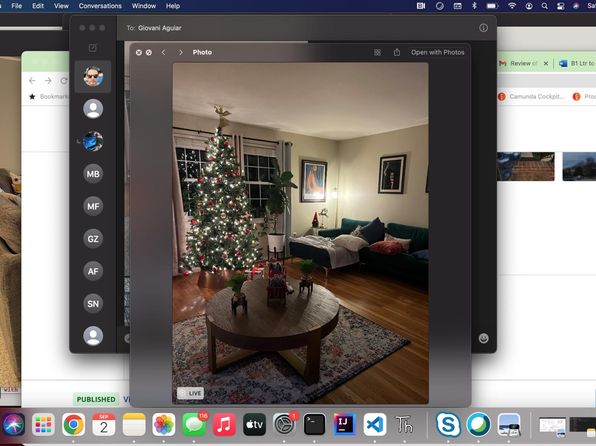Launch Visual Studio Code from the dock
The image size is (596, 446).
point(375,424)
